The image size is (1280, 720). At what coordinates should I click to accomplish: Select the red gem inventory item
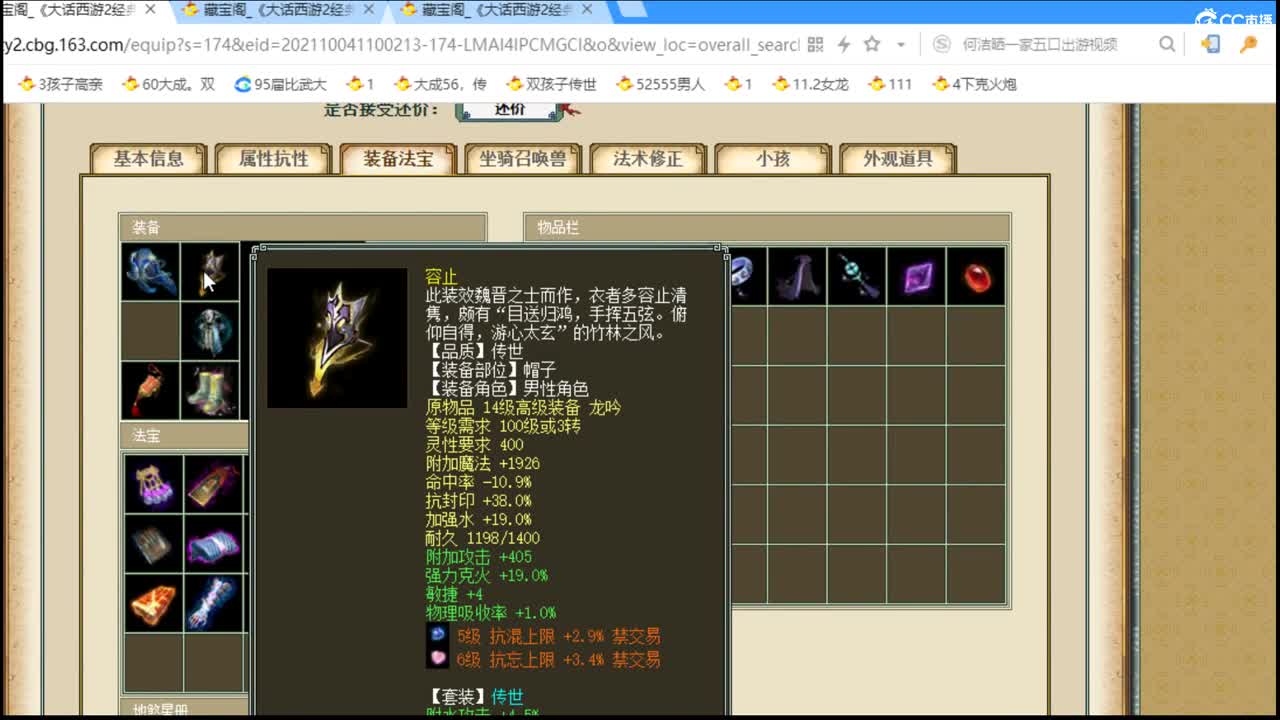(x=976, y=275)
